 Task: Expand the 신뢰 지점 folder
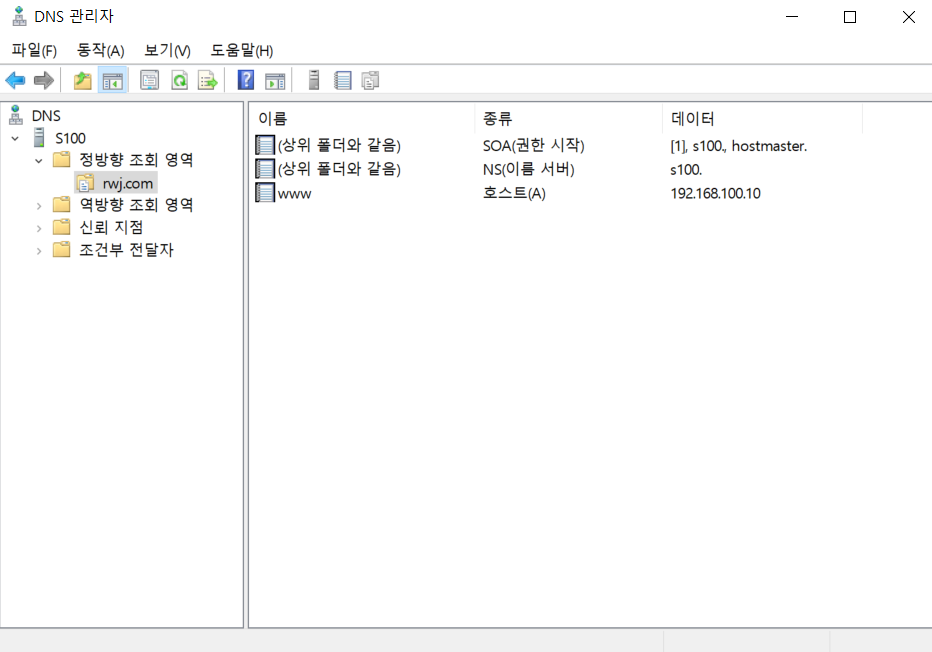39,228
